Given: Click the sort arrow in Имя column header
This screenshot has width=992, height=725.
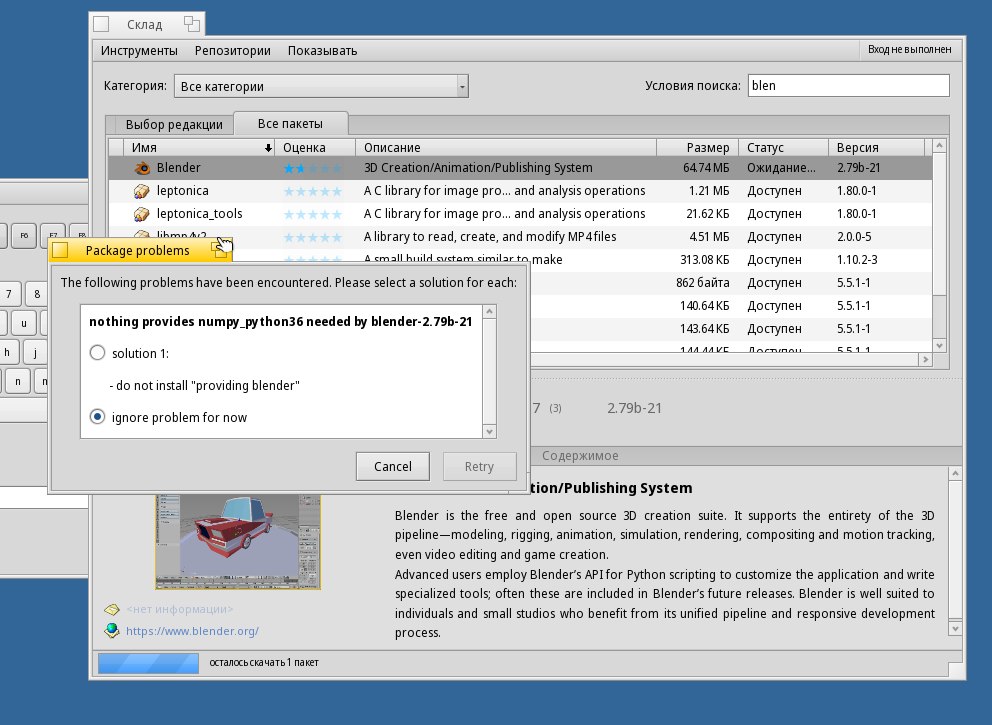Looking at the screenshot, I should (268, 148).
